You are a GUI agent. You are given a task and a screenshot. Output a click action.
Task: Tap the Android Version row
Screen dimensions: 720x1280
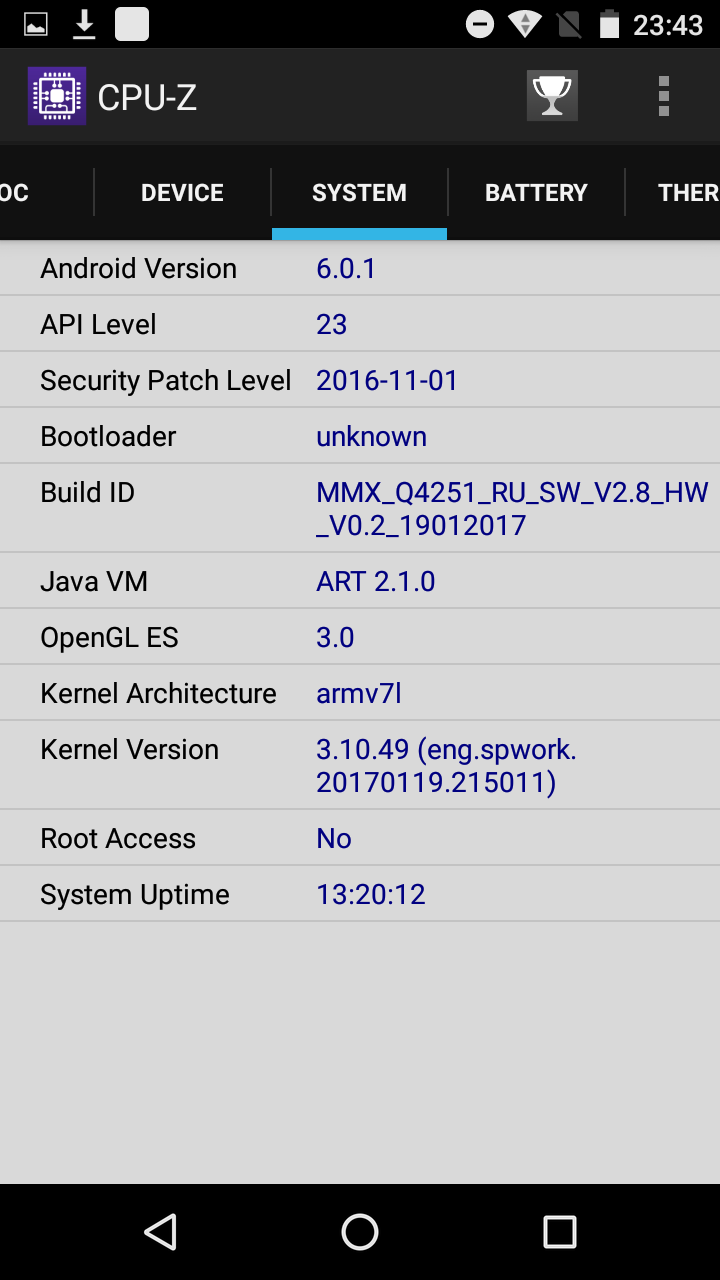[360, 268]
